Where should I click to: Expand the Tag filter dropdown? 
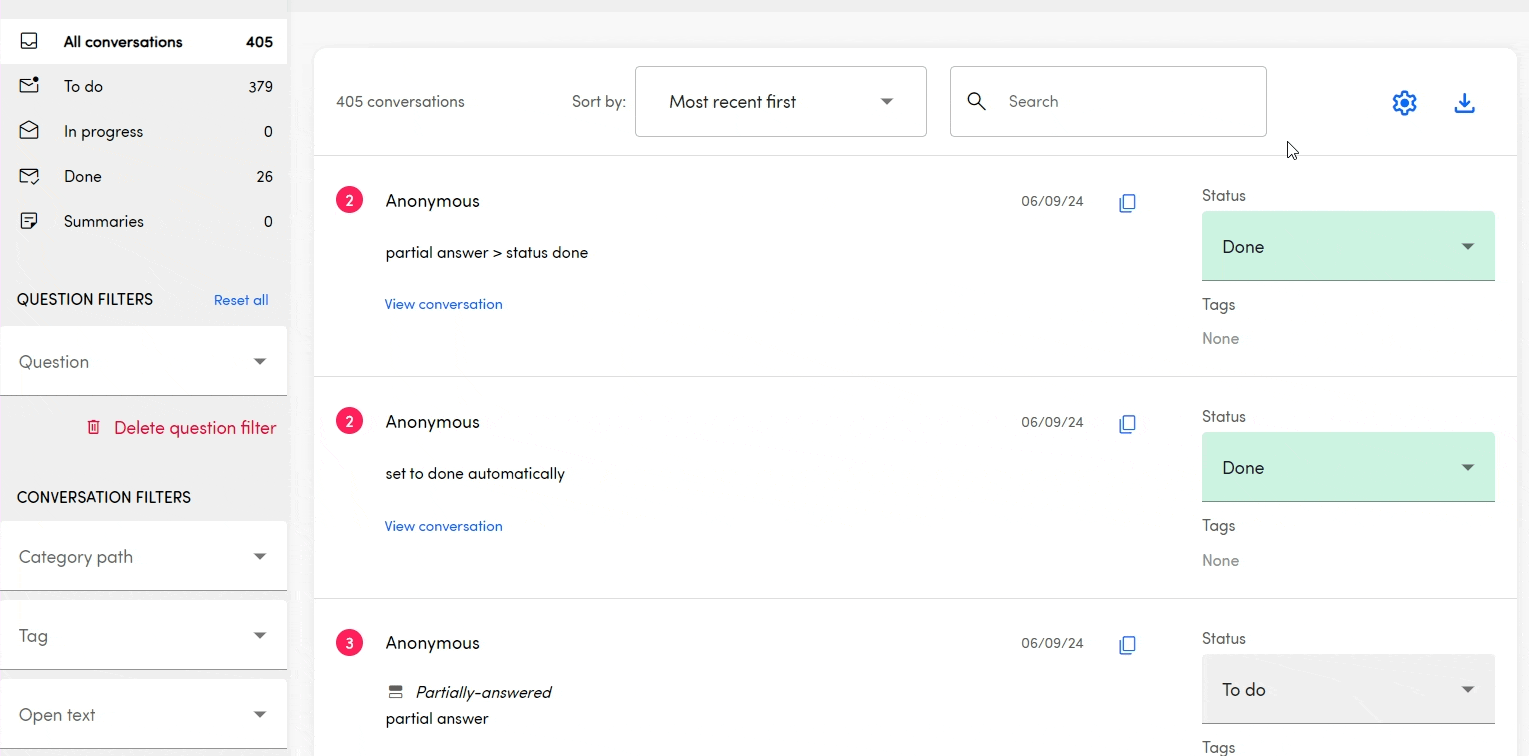pyautogui.click(x=143, y=635)
